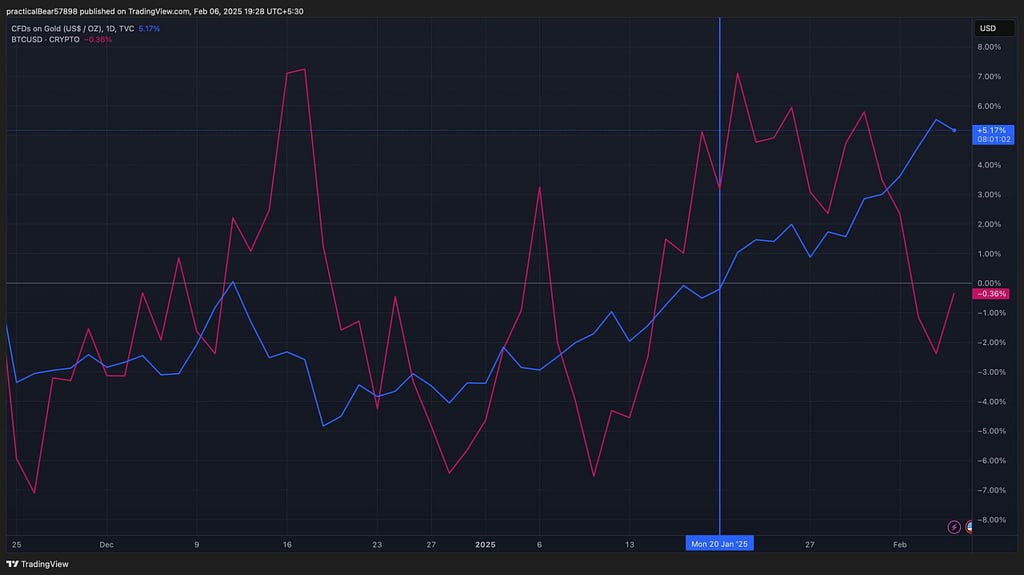Click the TradingView logo in the footer
1024x575 pixels.
pos(37,564)
